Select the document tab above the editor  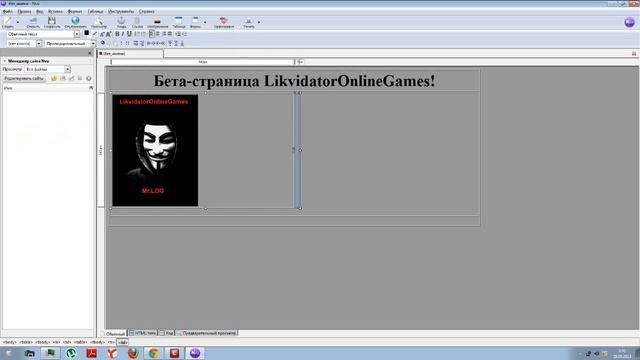pos(130,53)
